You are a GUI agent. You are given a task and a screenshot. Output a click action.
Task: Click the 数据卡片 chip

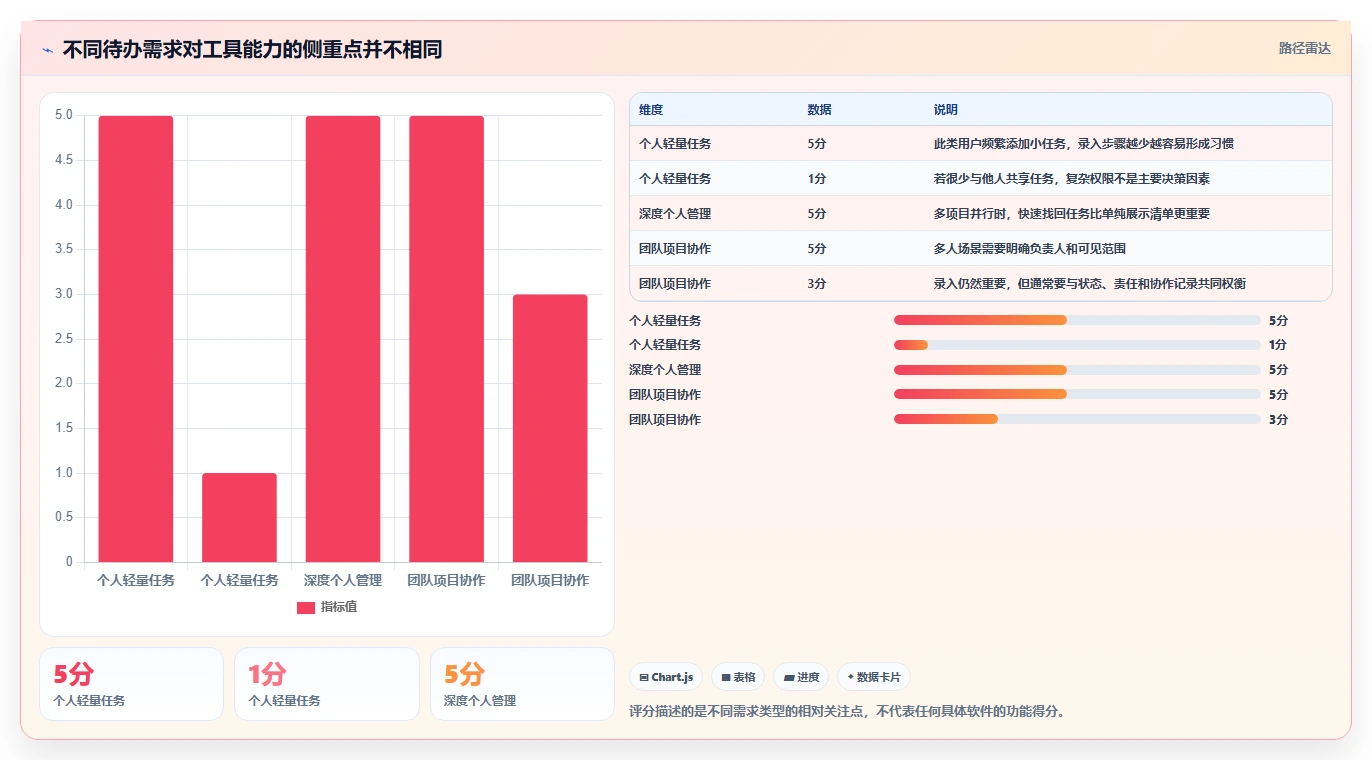(x=874, y=677)
